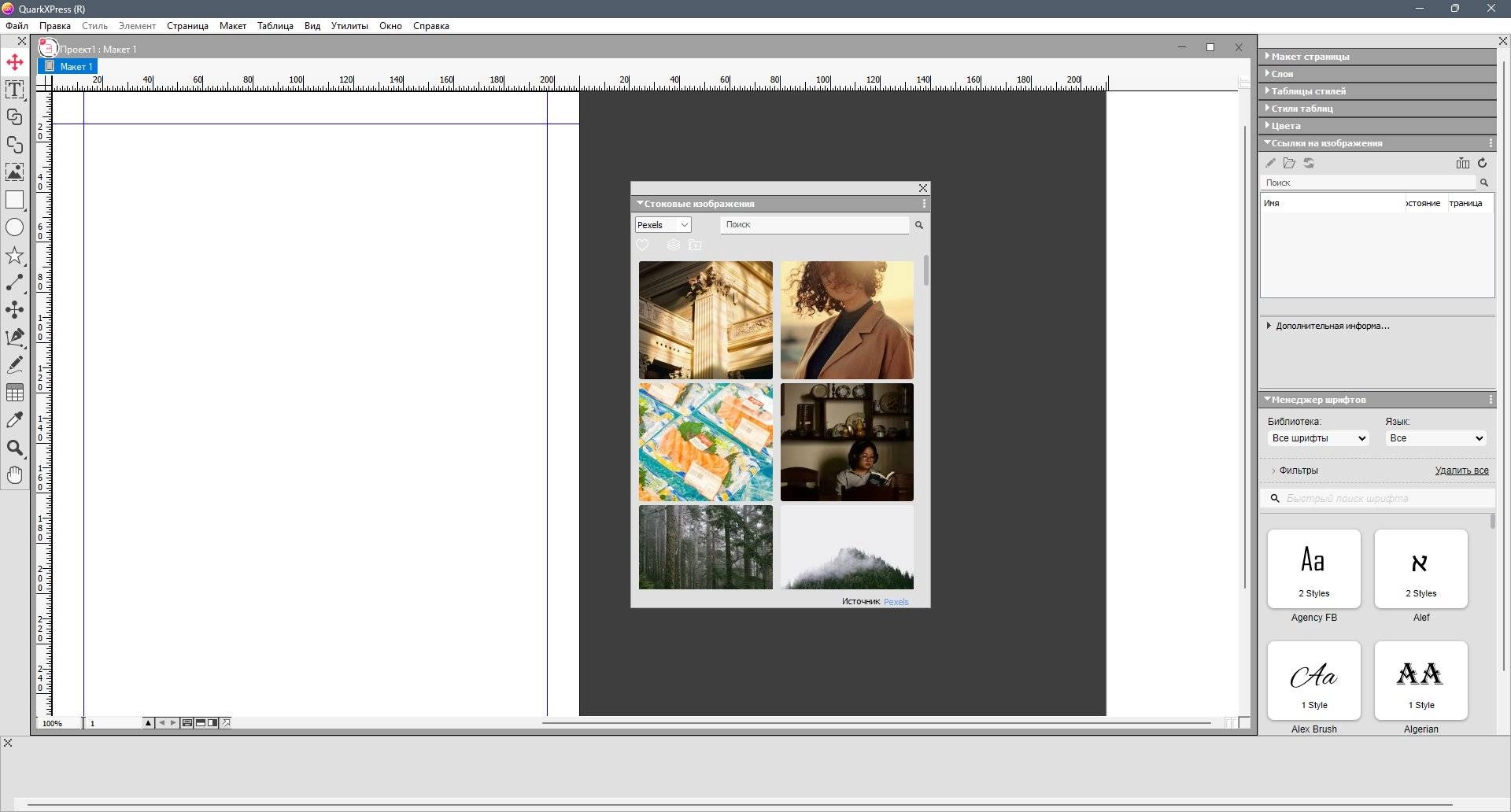Viewport: 1511px width, 812px height.
Task: Click the relink arrows icon in image links panel
Action: (x=1309, y=163)
